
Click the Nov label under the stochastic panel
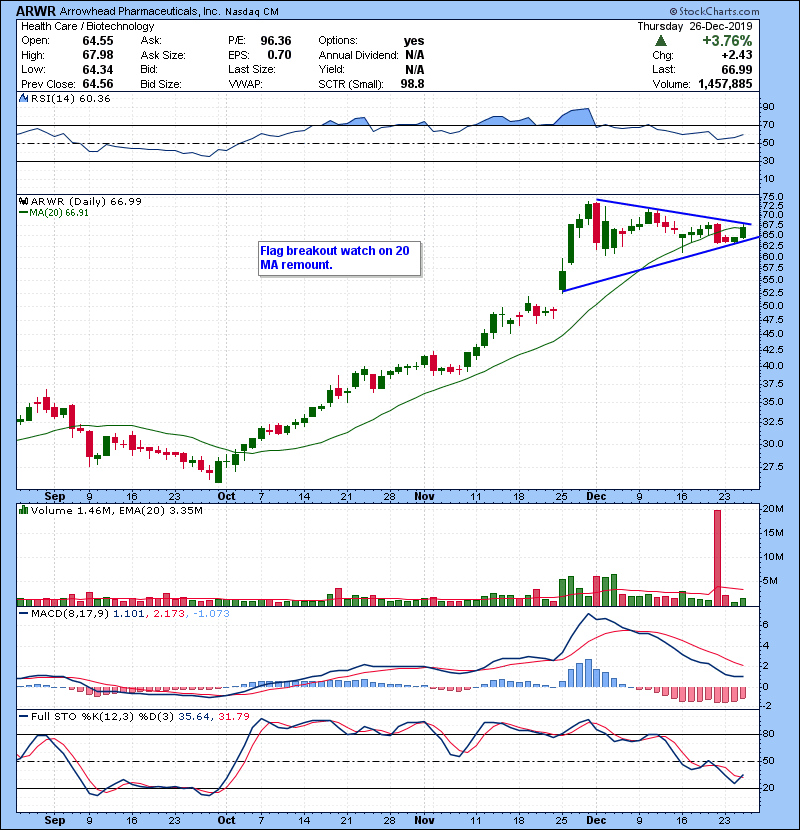pos(424,820)
